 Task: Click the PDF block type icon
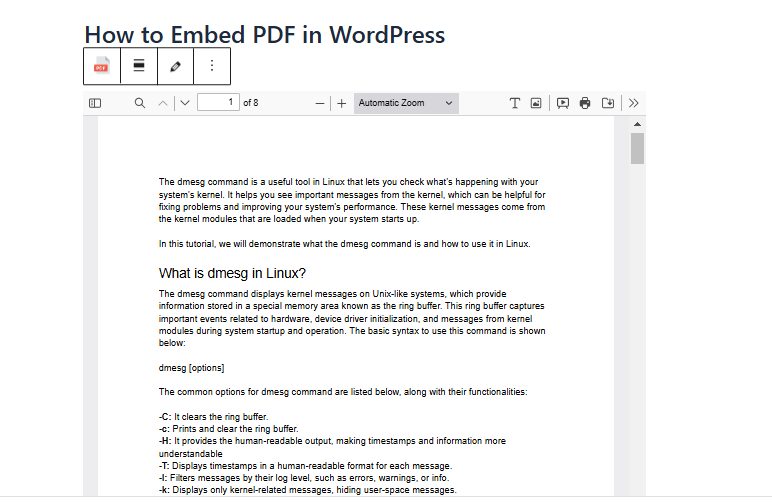102,66
